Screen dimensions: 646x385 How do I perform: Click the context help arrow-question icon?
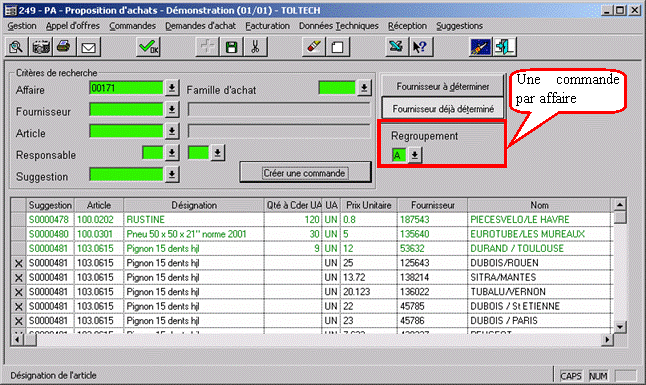tap(421, 47)
